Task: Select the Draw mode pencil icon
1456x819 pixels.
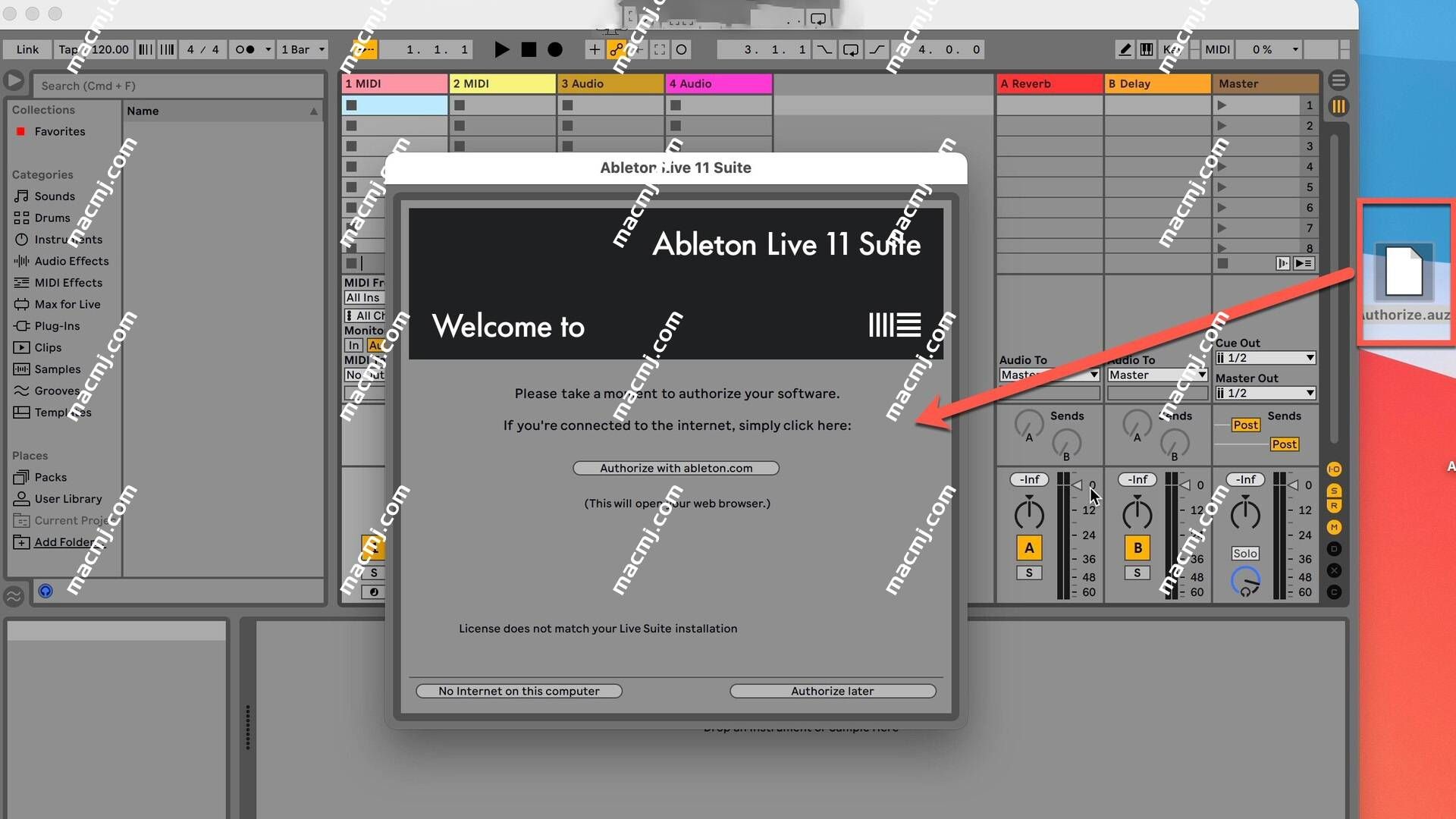Action: point(1125,49)
